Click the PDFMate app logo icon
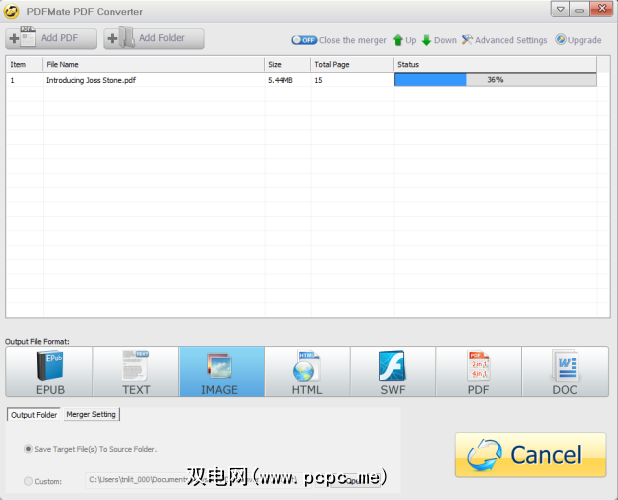The height and width of the screenshot is (500, 618). click(11, 11)
